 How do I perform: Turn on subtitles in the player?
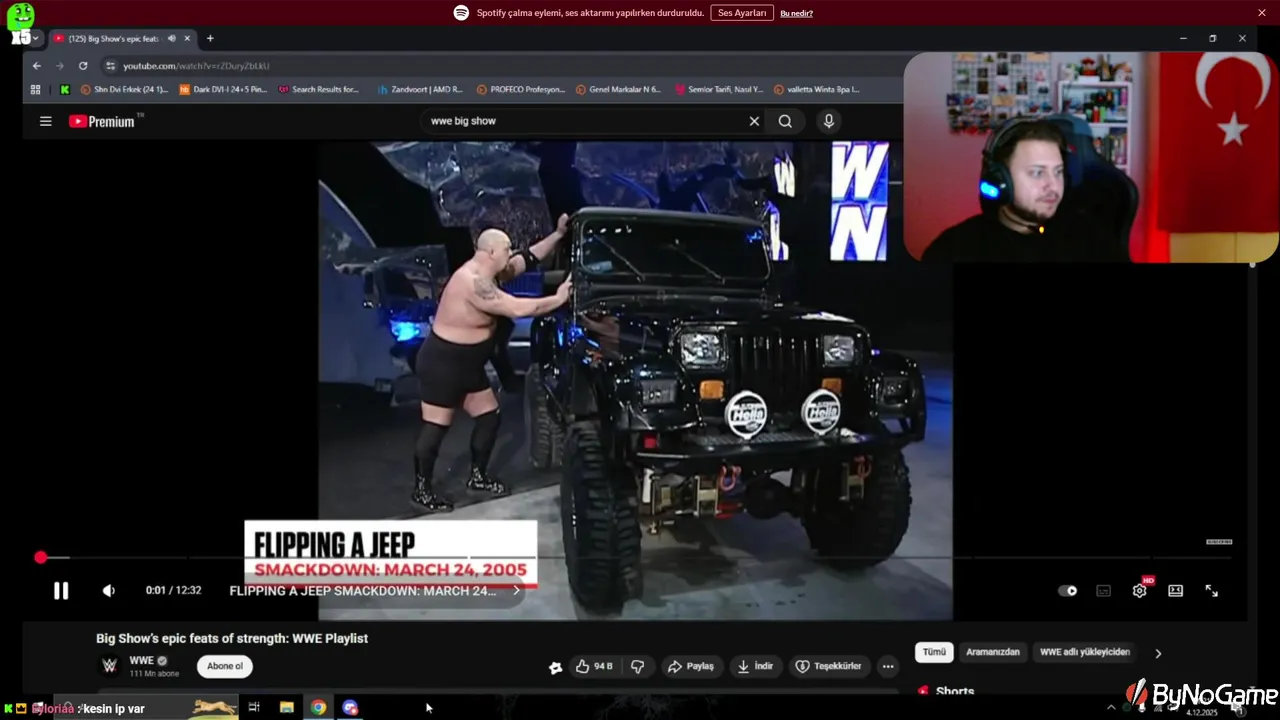click(1103, 591)
